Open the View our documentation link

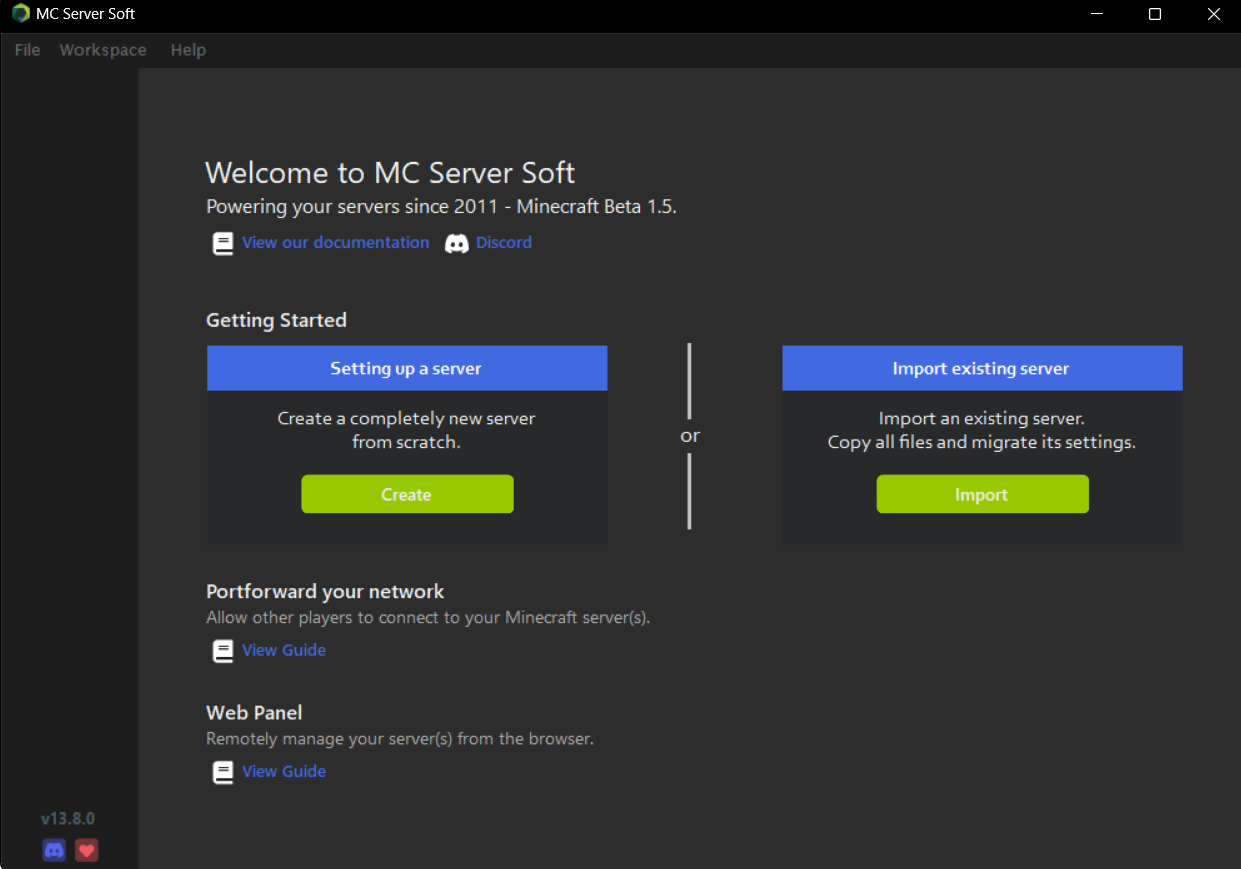(335, 242)
